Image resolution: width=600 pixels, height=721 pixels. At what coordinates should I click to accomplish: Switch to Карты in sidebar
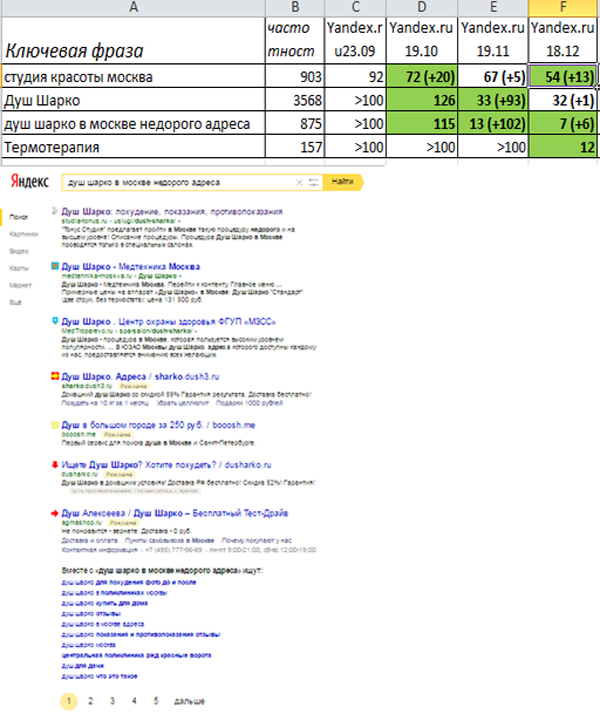(19, 268)
